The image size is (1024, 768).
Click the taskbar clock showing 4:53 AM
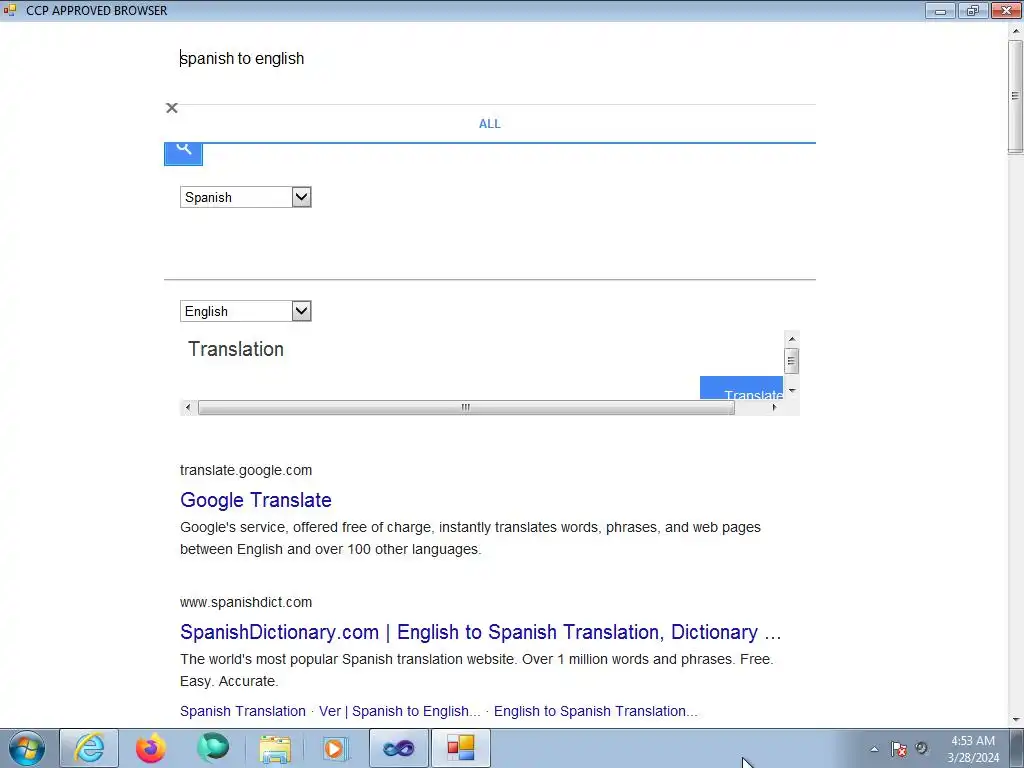[973, 749]
